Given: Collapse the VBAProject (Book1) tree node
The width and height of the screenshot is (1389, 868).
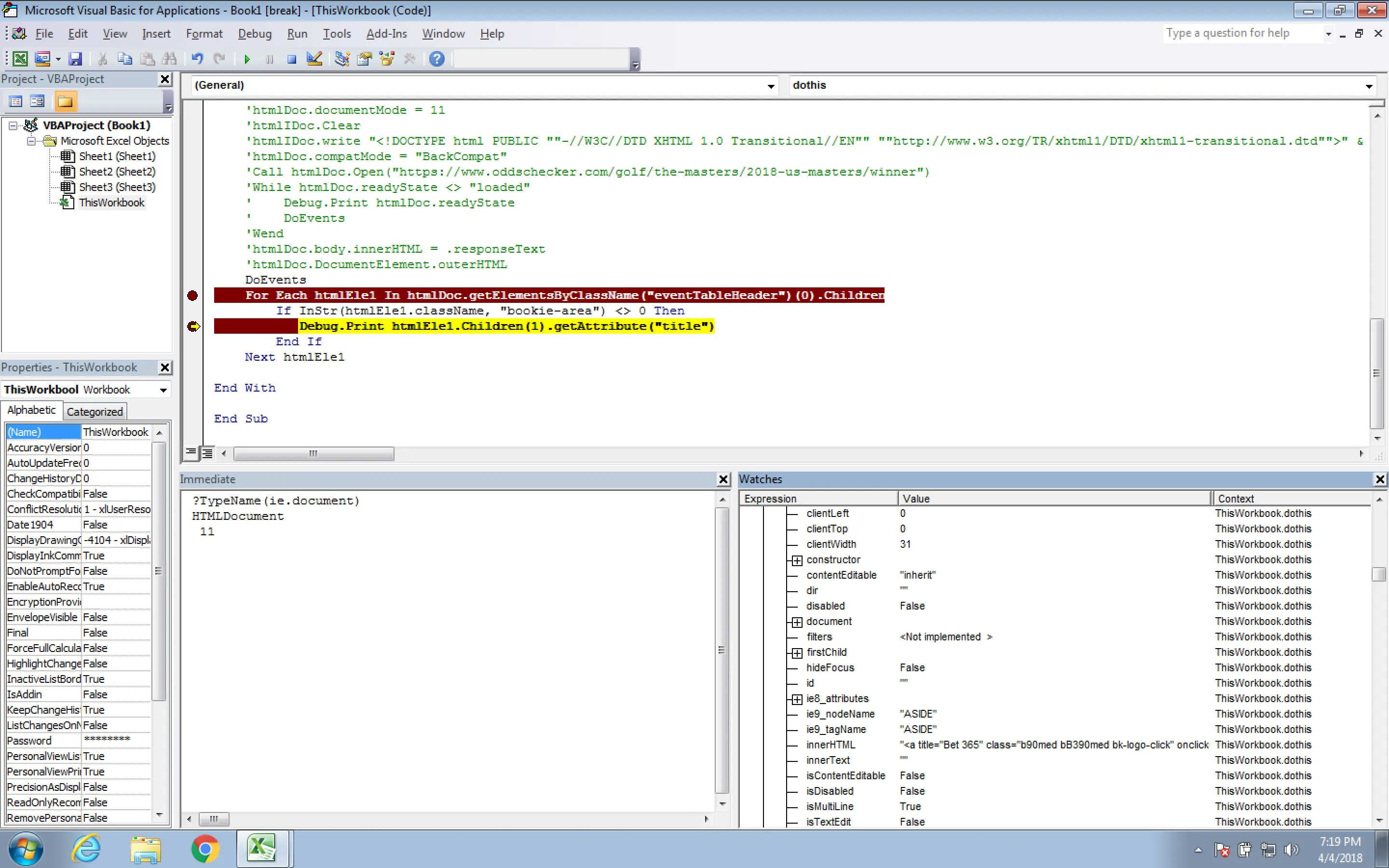Looking at the screenshot, I should coord(13,125).
